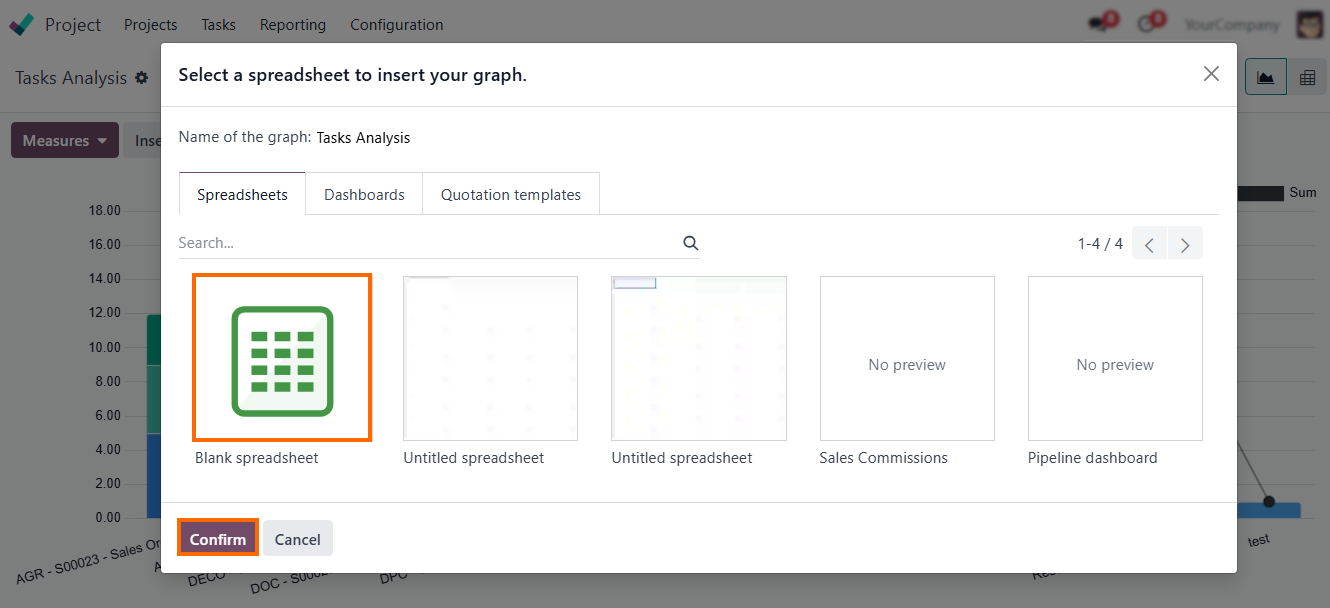Click the search magnifier icon
The image size is (1330, 608).
[x=690, y=243]
